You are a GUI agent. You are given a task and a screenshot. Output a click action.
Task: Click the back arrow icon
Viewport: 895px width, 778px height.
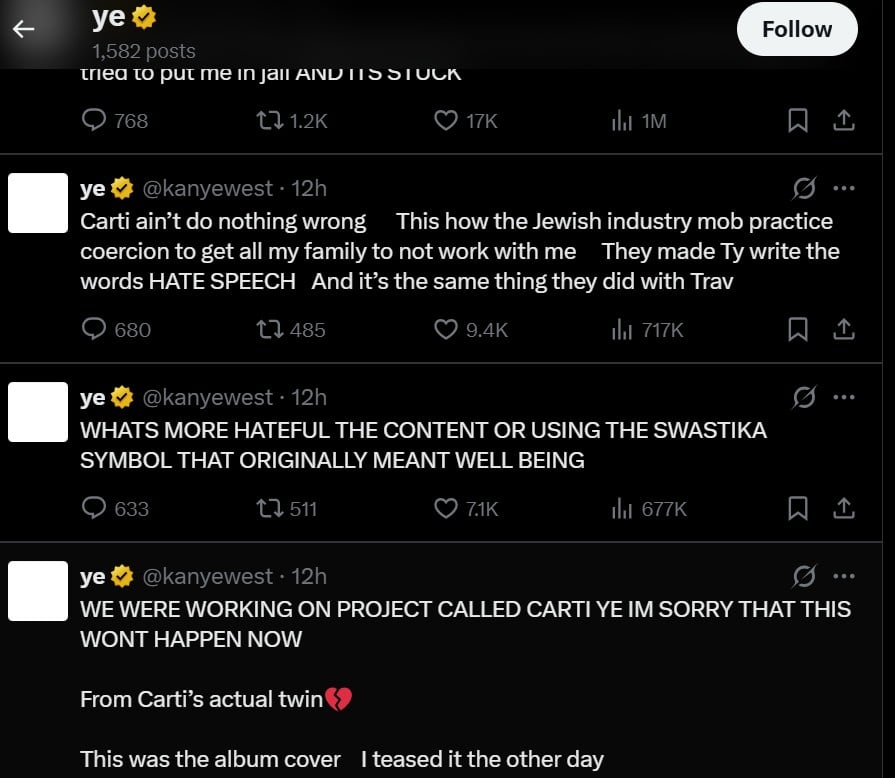click(x=23, y=29)
